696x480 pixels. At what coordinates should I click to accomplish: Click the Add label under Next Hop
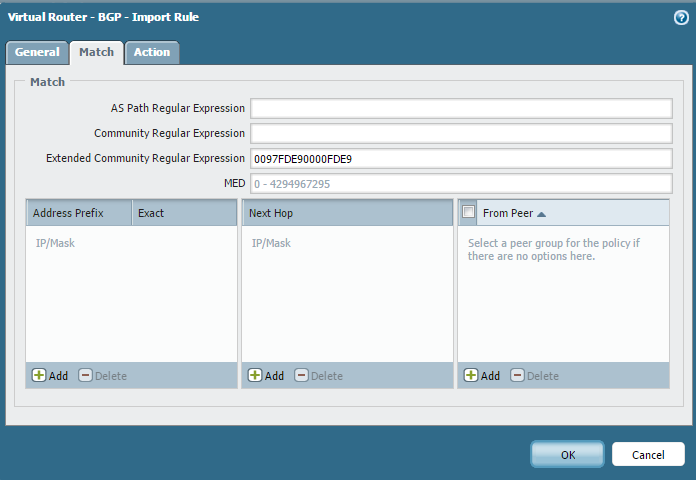tap(274, 376)
